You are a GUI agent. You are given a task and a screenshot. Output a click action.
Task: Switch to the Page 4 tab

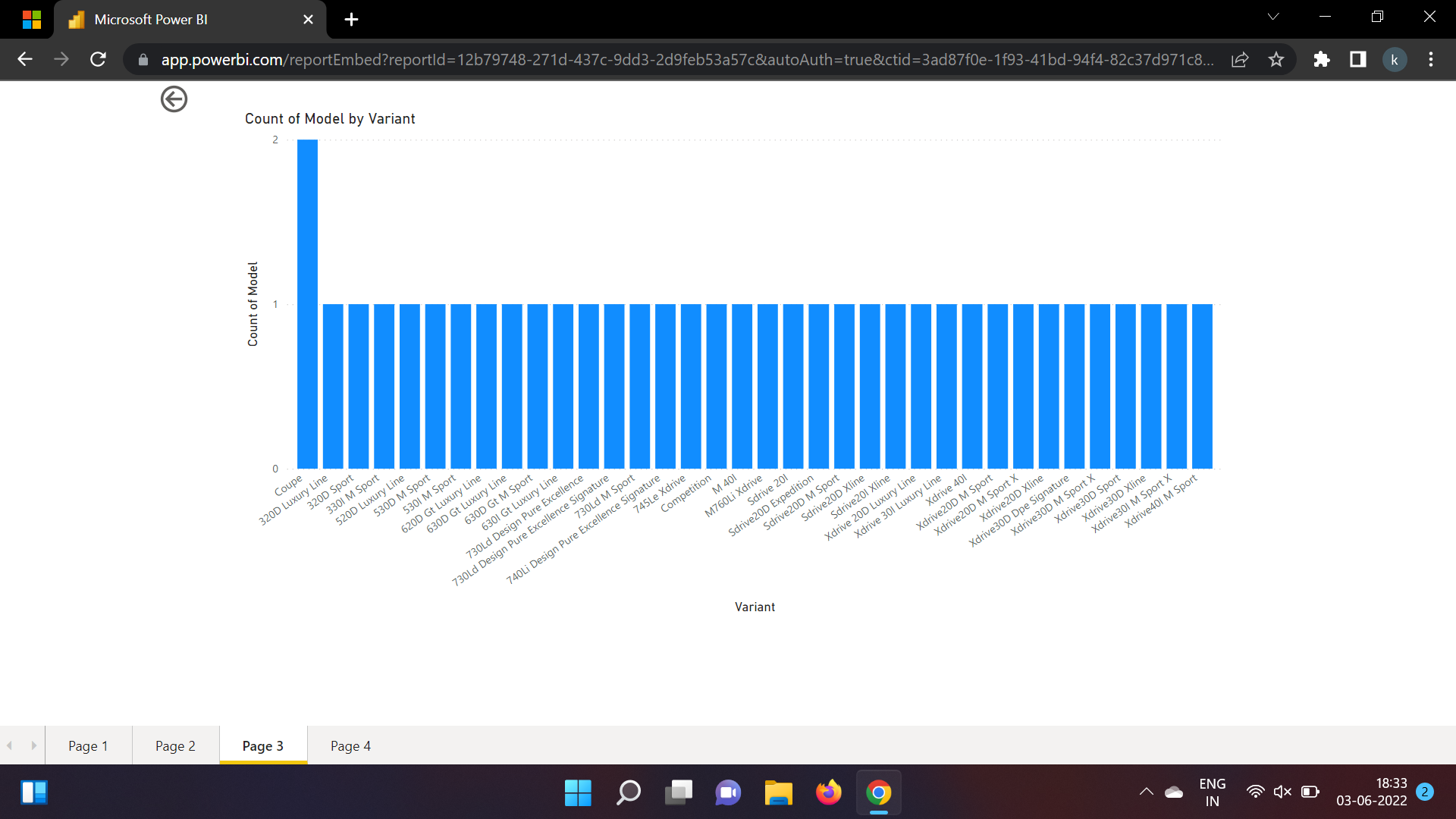click(x=350, y=745)
